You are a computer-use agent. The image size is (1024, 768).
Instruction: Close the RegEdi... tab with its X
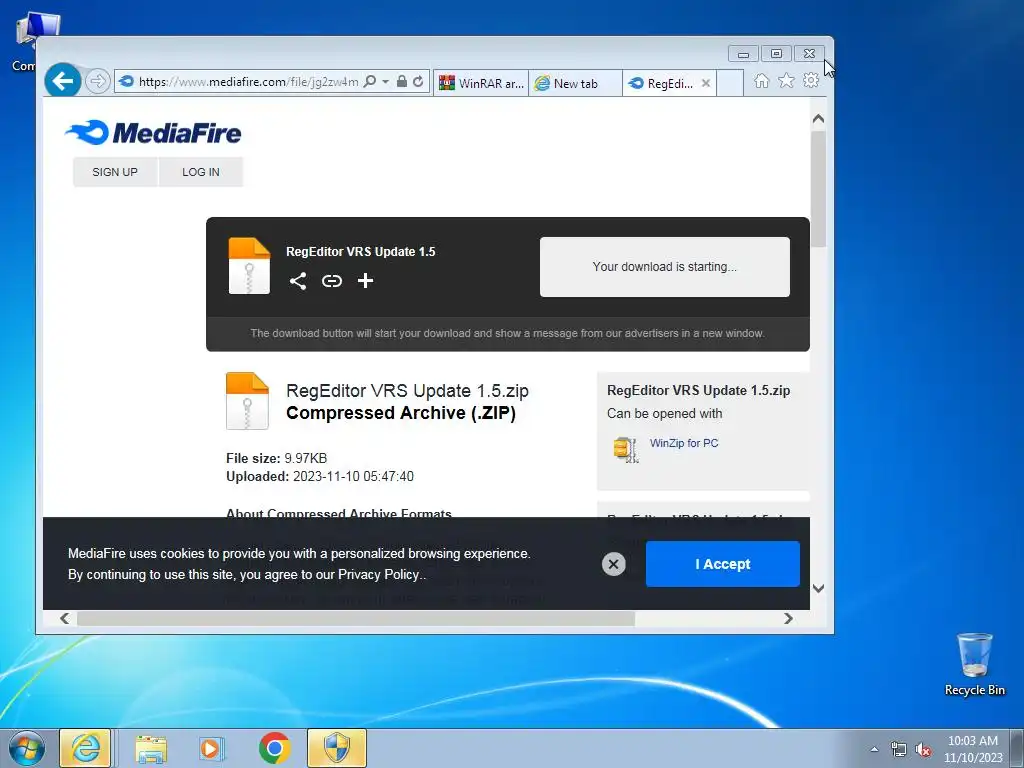pos(706,83)
